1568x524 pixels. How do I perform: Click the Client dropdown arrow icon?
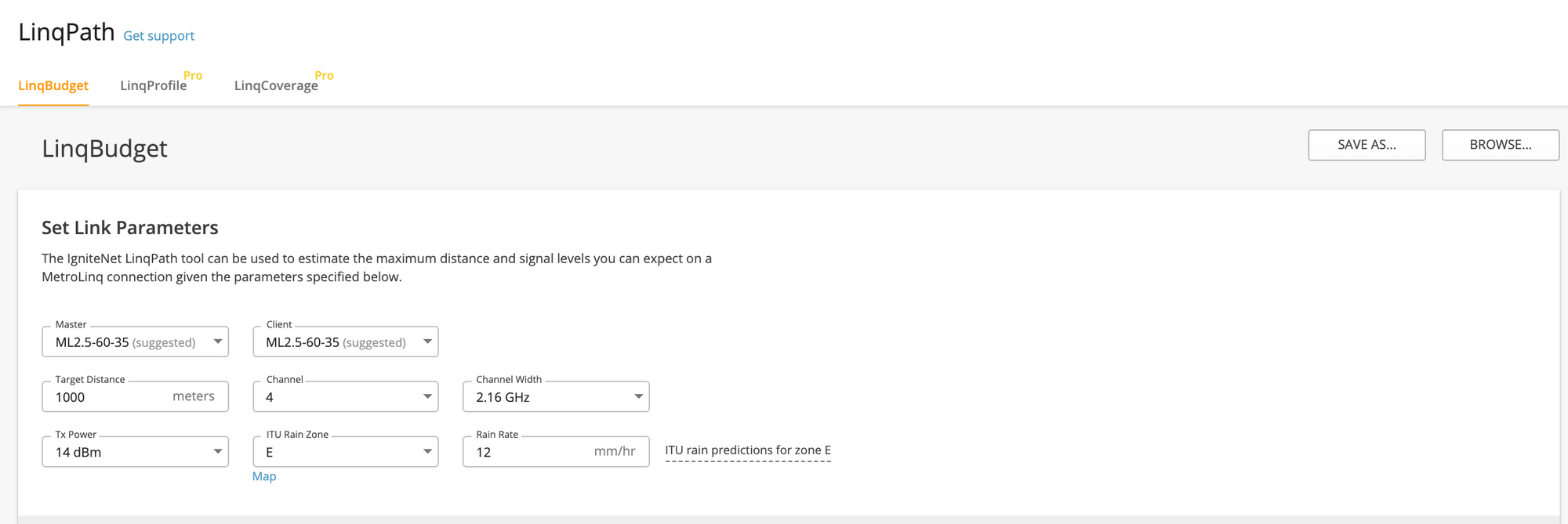point(427,342)
